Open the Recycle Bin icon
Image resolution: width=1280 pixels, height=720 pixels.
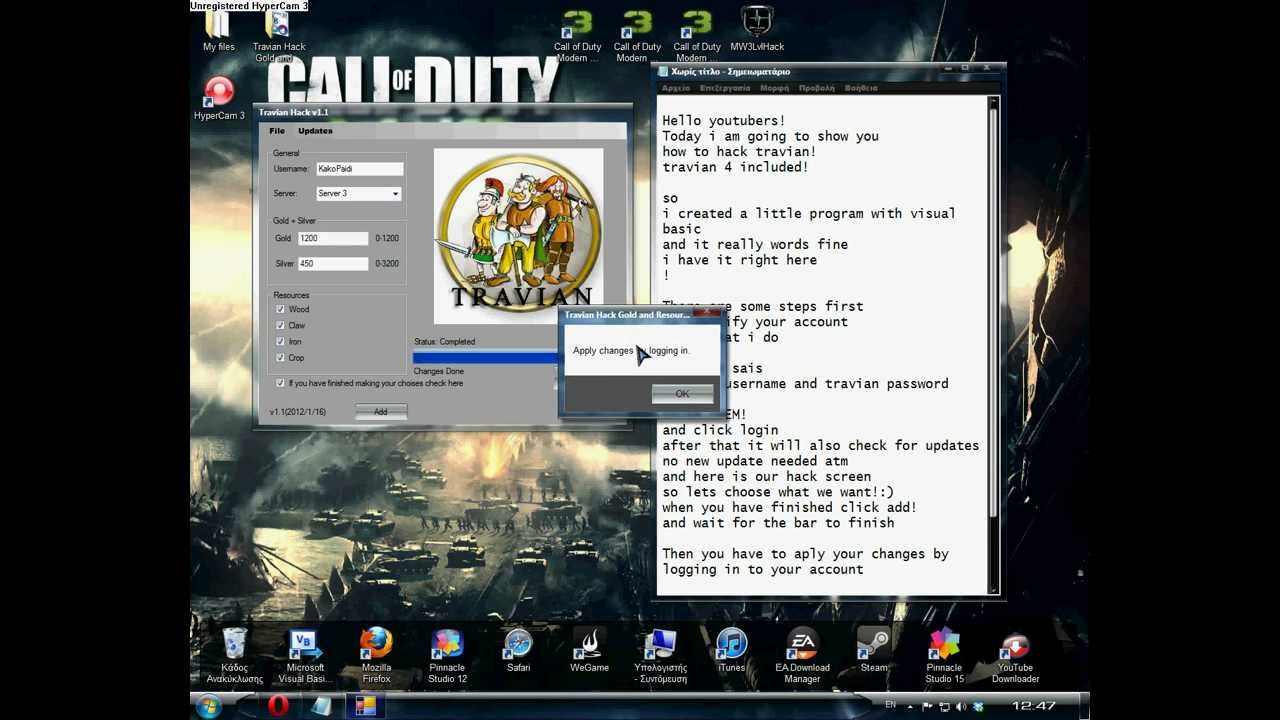tap(235, 656)
